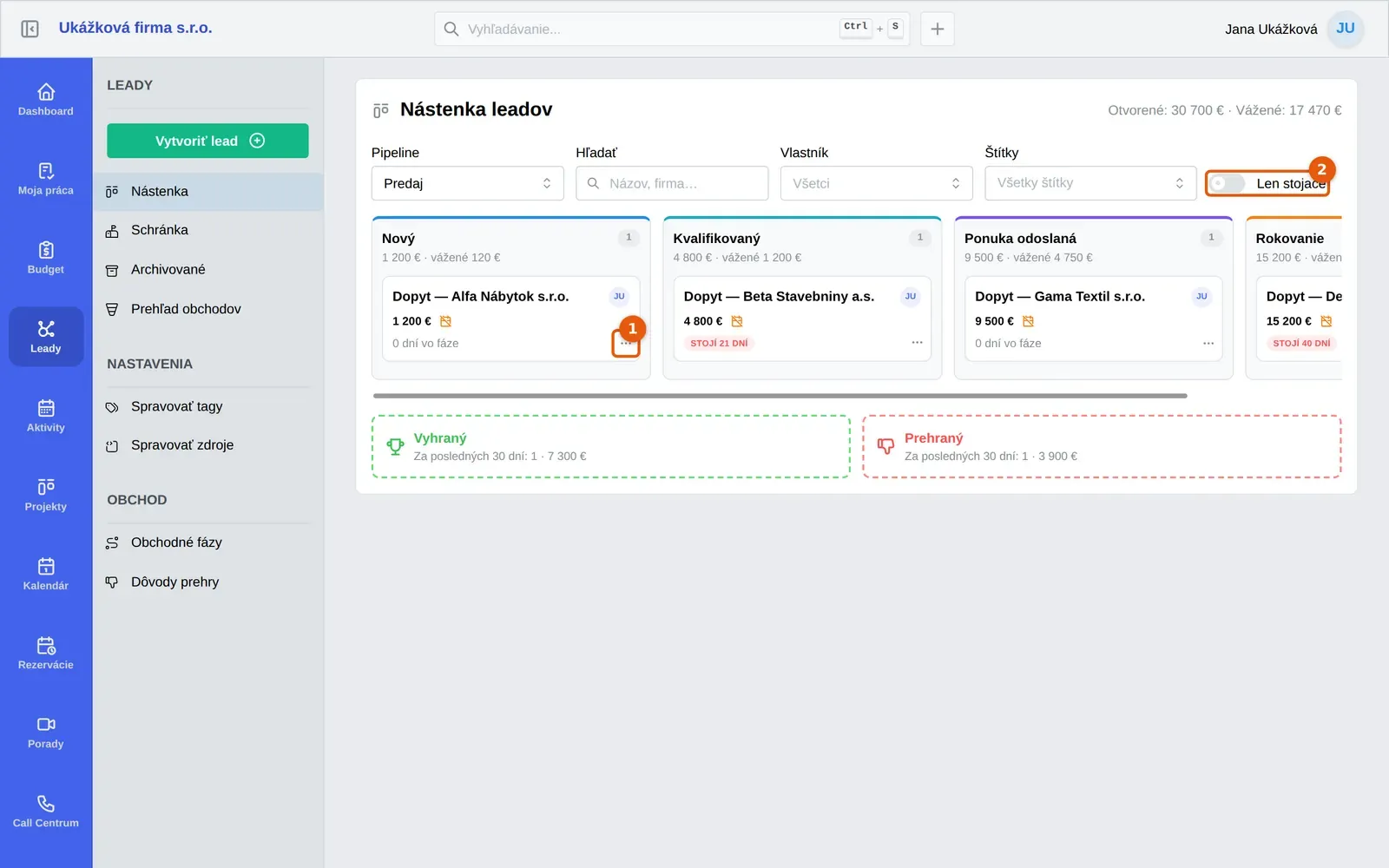Focus the Hľadať field Názov, firma
This screenshot has height=868, width=1389.
(672, 183)
